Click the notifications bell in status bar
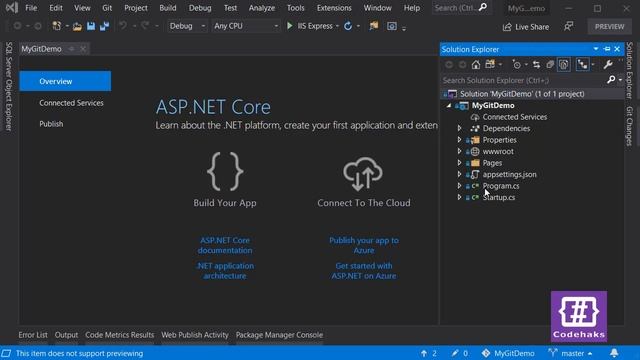Screen dimensions: 640x360 (x=614, y=353)
